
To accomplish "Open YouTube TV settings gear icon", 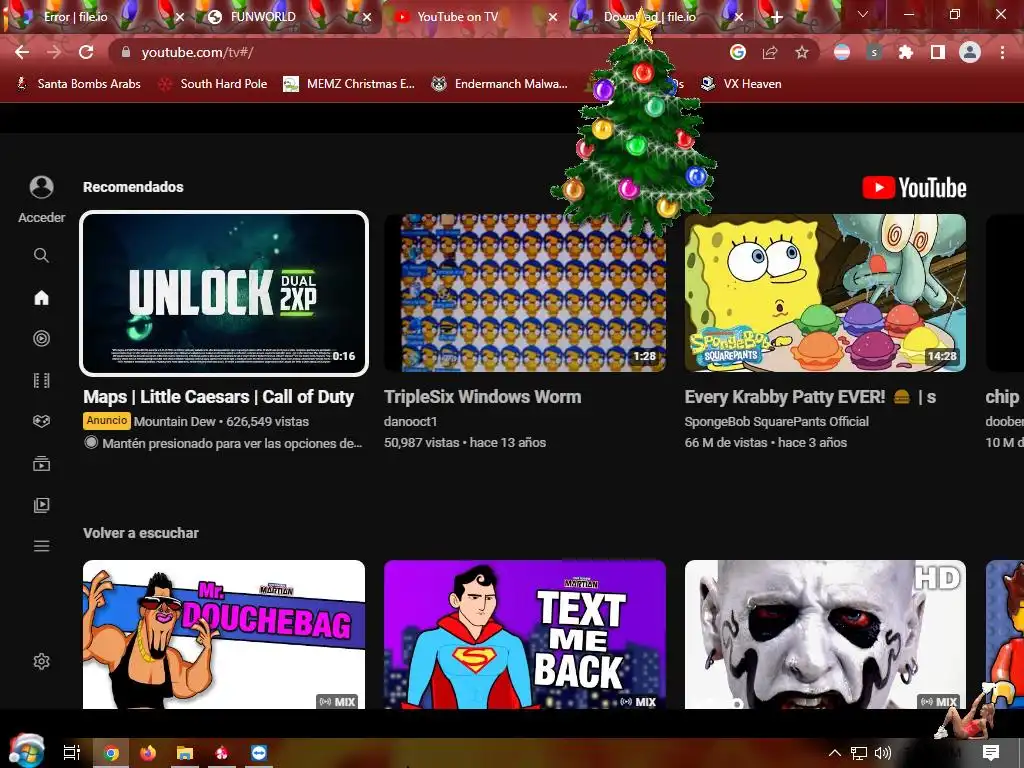I will 41,662.
